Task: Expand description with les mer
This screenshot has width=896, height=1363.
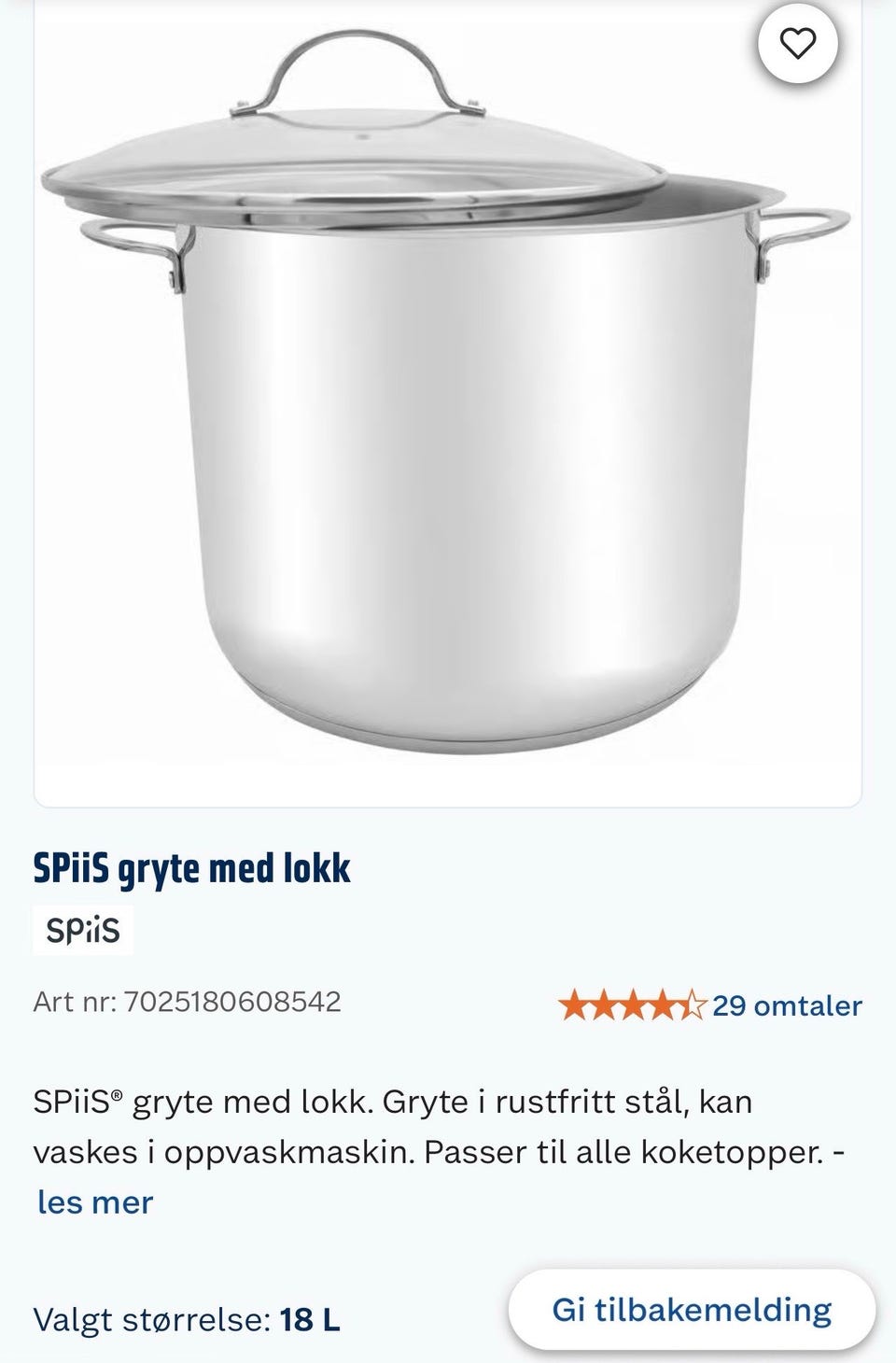Action: (x=95, y=1201)
